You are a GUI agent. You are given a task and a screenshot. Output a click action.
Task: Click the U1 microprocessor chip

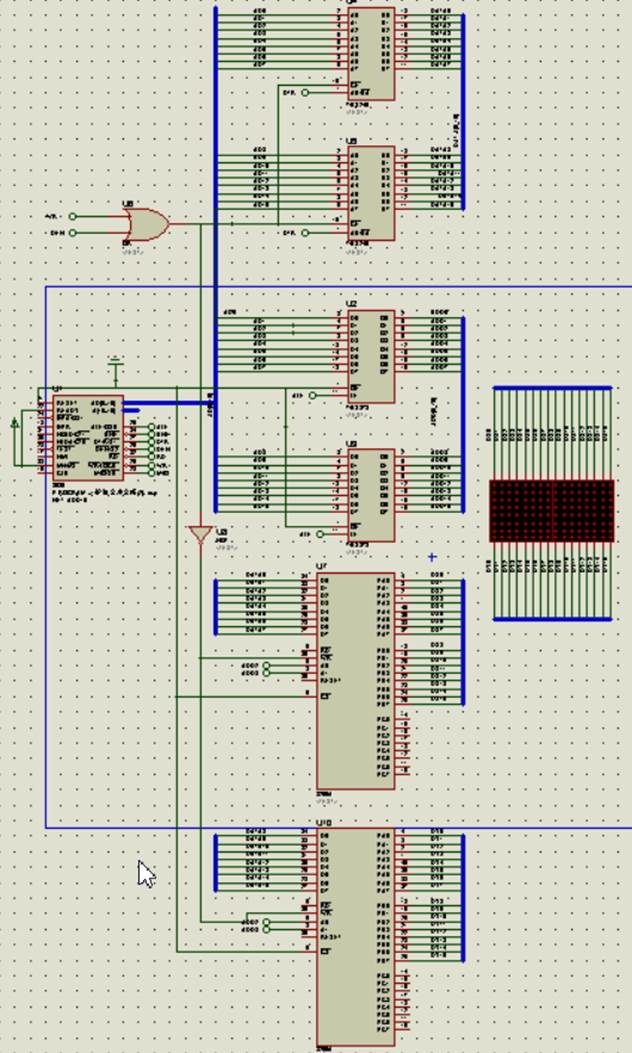pos(87,437)
